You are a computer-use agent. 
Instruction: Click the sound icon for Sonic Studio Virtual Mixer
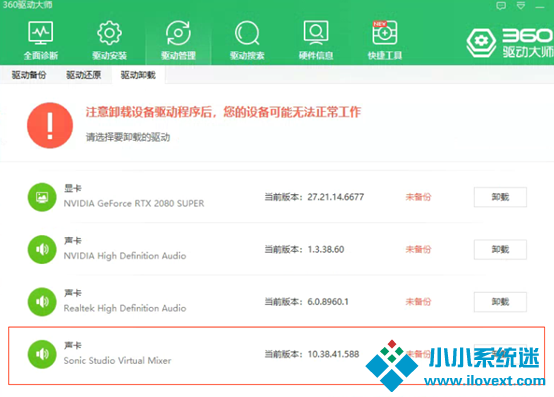(42, 354)
